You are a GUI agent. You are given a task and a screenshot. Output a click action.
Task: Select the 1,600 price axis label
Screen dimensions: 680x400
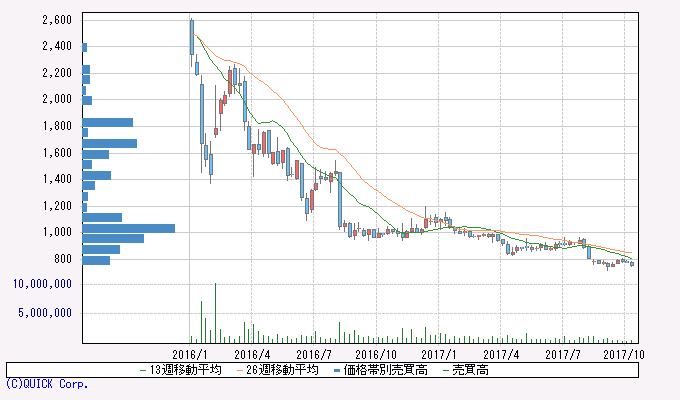[x=57, y=153]
